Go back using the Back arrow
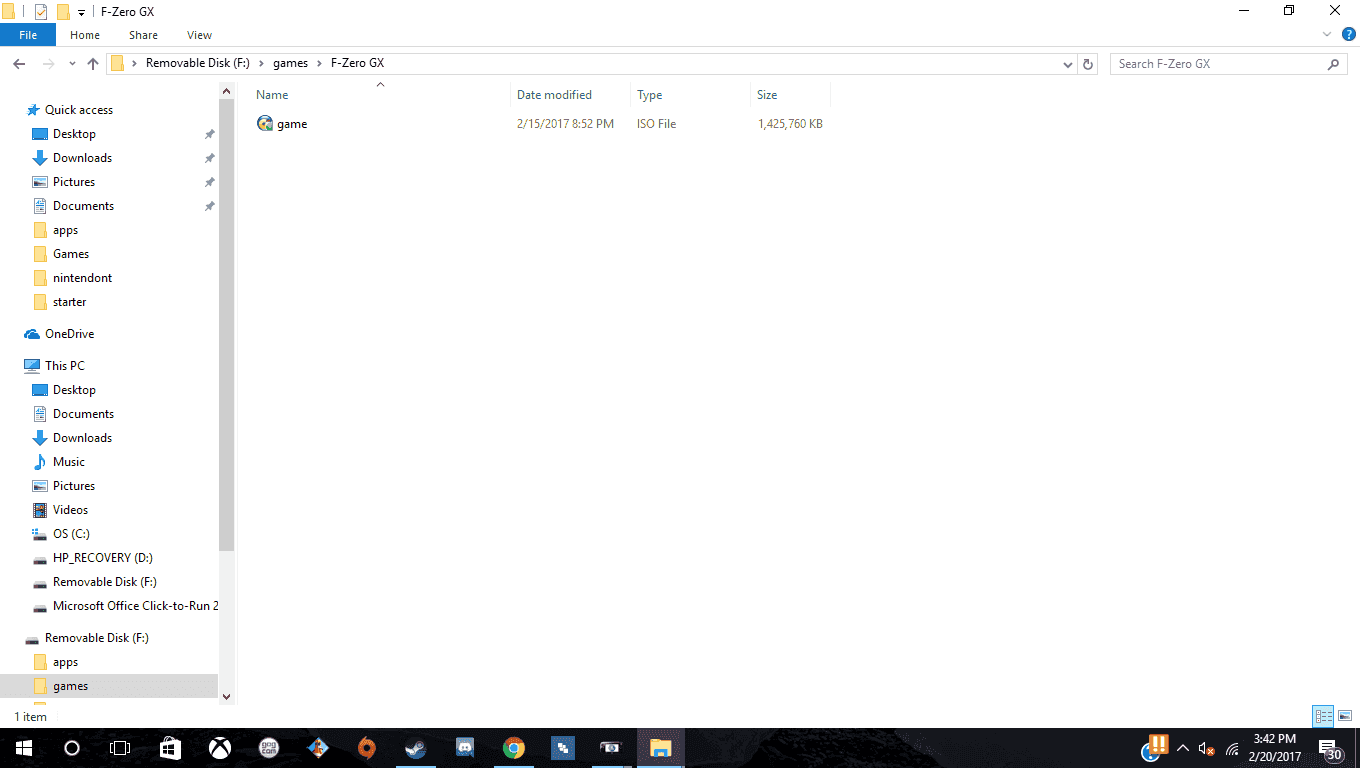 pyautogui.click(x=19, y=64)
